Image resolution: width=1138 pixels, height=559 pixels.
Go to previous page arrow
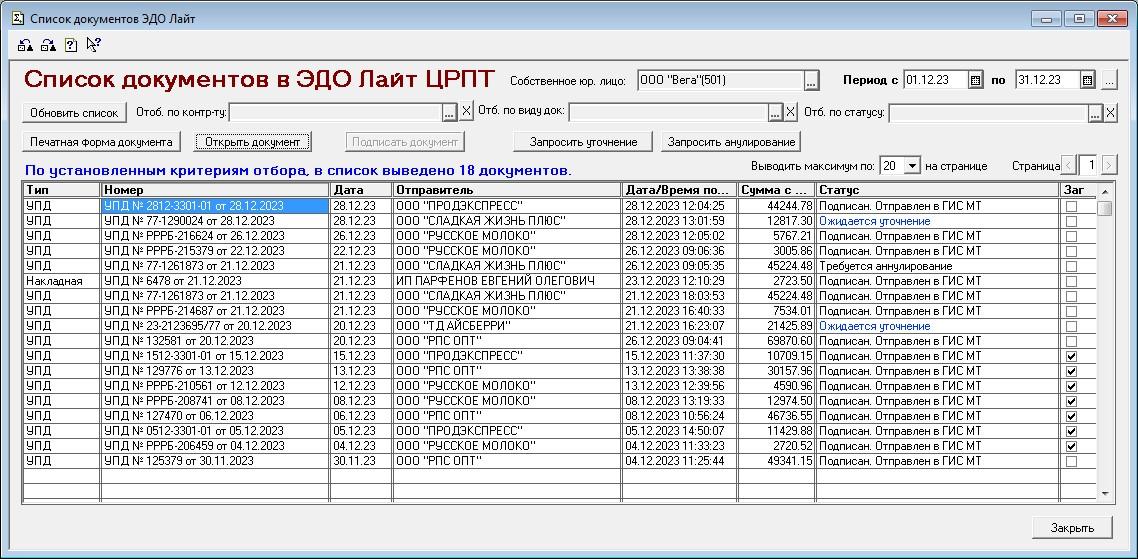click(x=1068, y=166)
